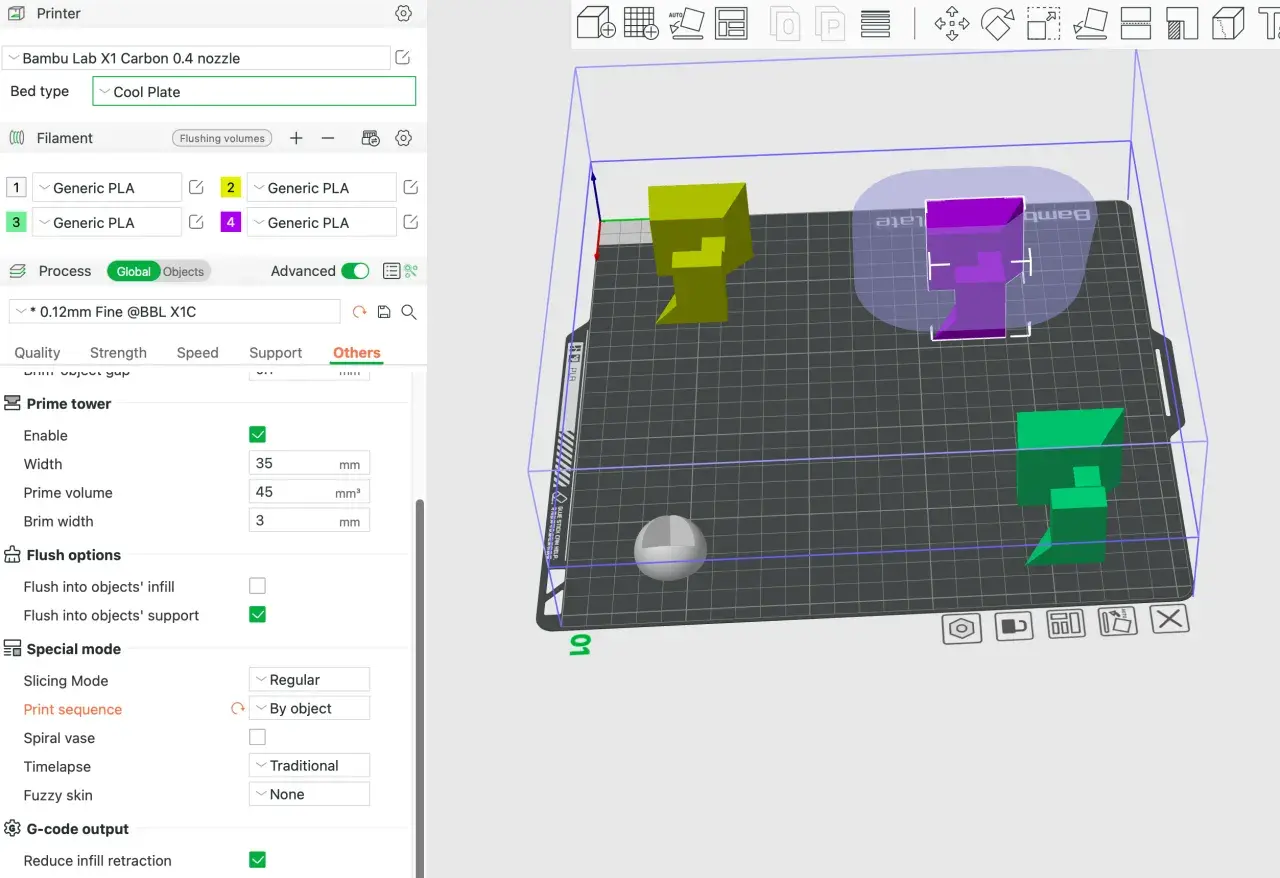This screenshot has height=878, width=1280.
Task: Arrange objects on this plate icon
Action: coord(1066,624)
